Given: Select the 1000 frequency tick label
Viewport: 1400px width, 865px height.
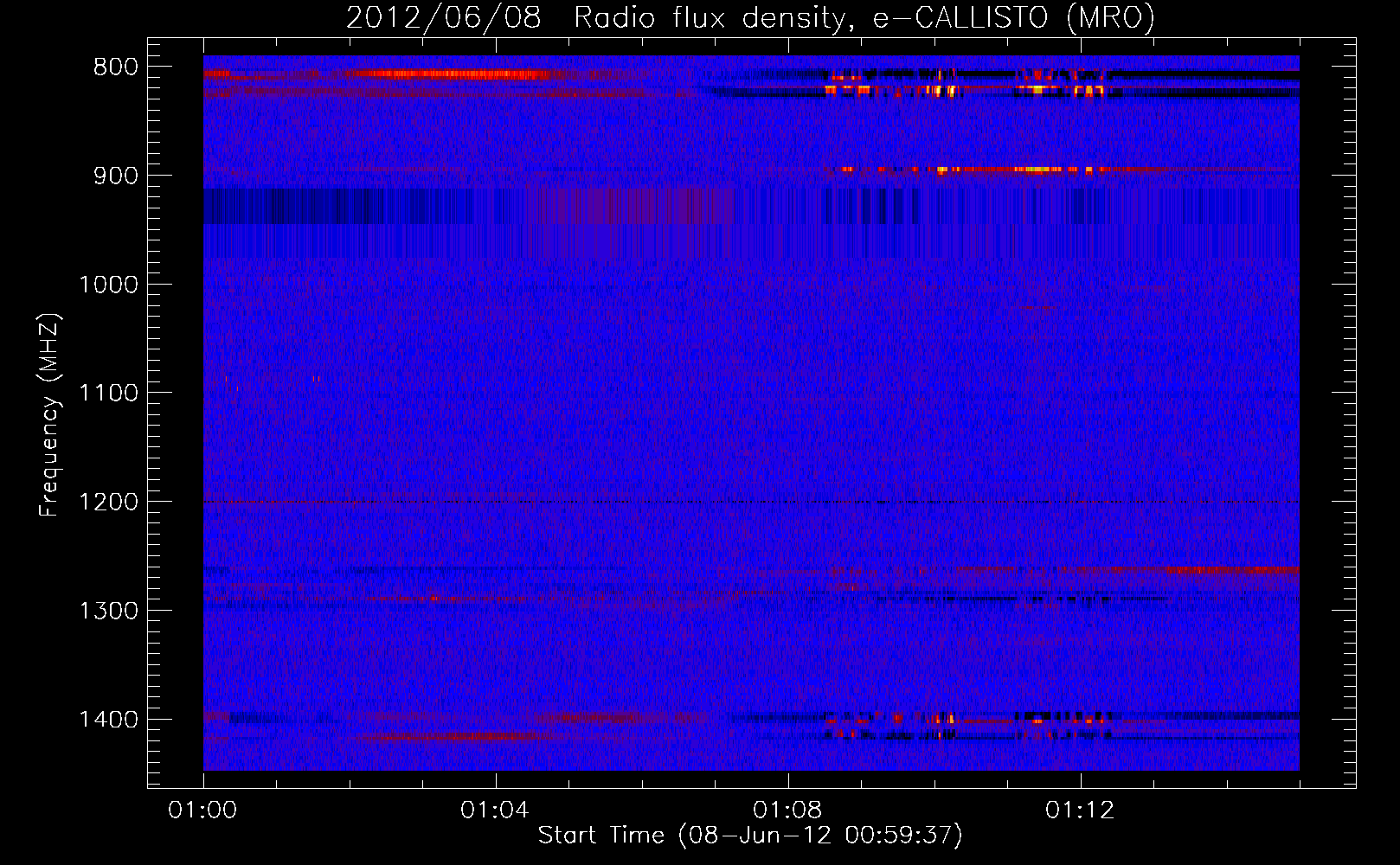Looking at the screenshot, I should tap(109, 285).
